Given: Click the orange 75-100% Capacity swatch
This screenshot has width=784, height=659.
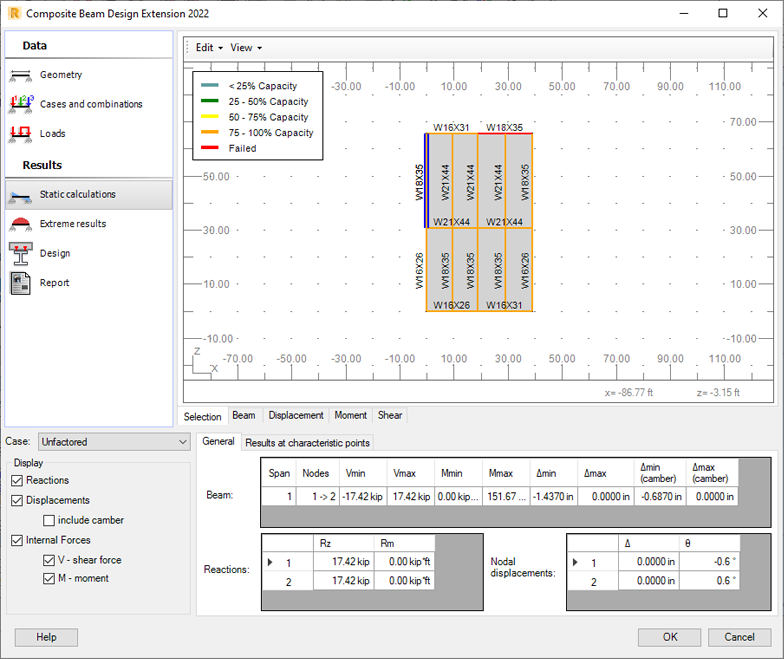Looking at the screenshot, I should coord(210,132).
